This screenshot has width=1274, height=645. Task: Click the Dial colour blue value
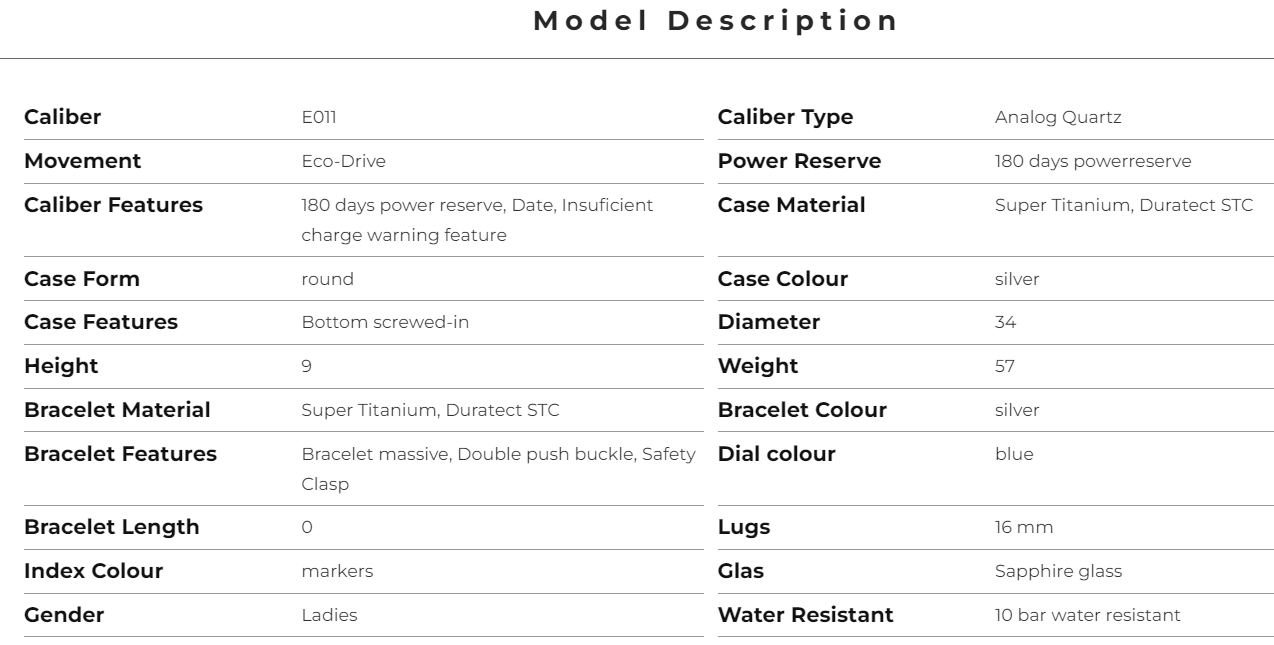point(1014,454)
